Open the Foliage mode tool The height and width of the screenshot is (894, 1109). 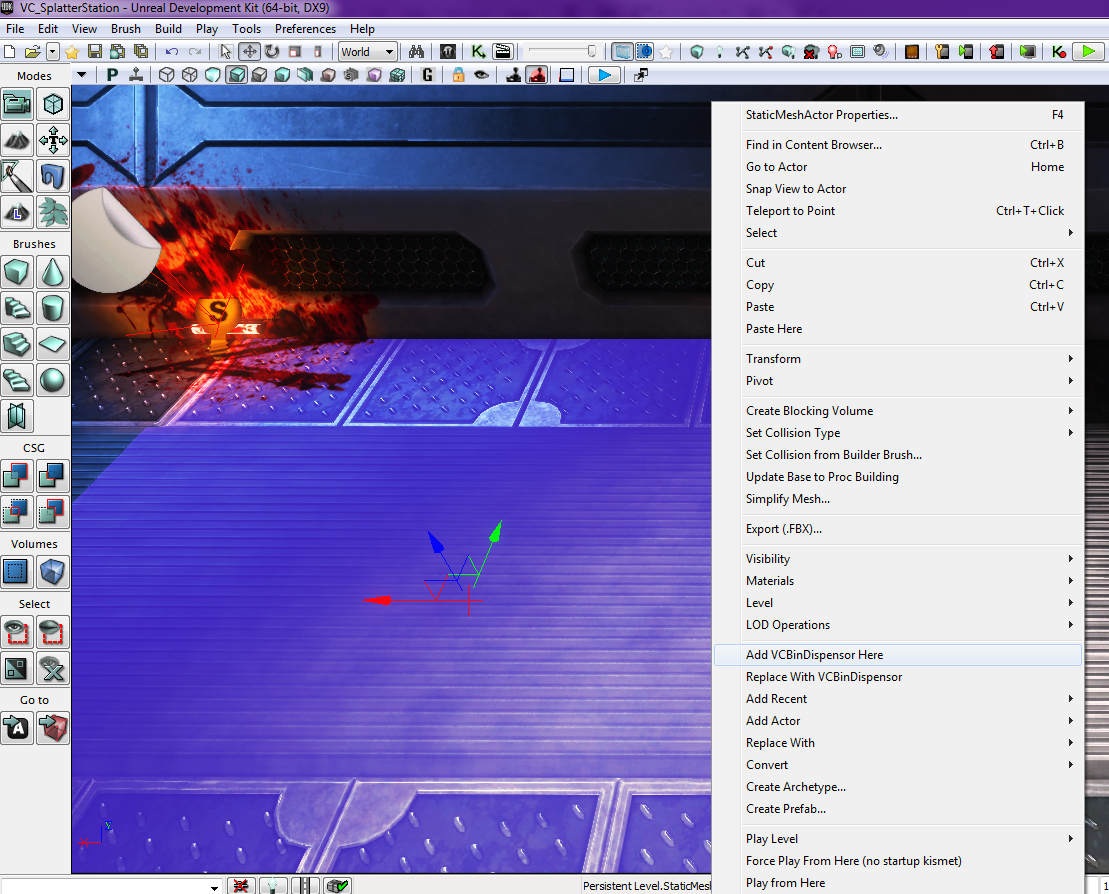(x=53, y=211)
